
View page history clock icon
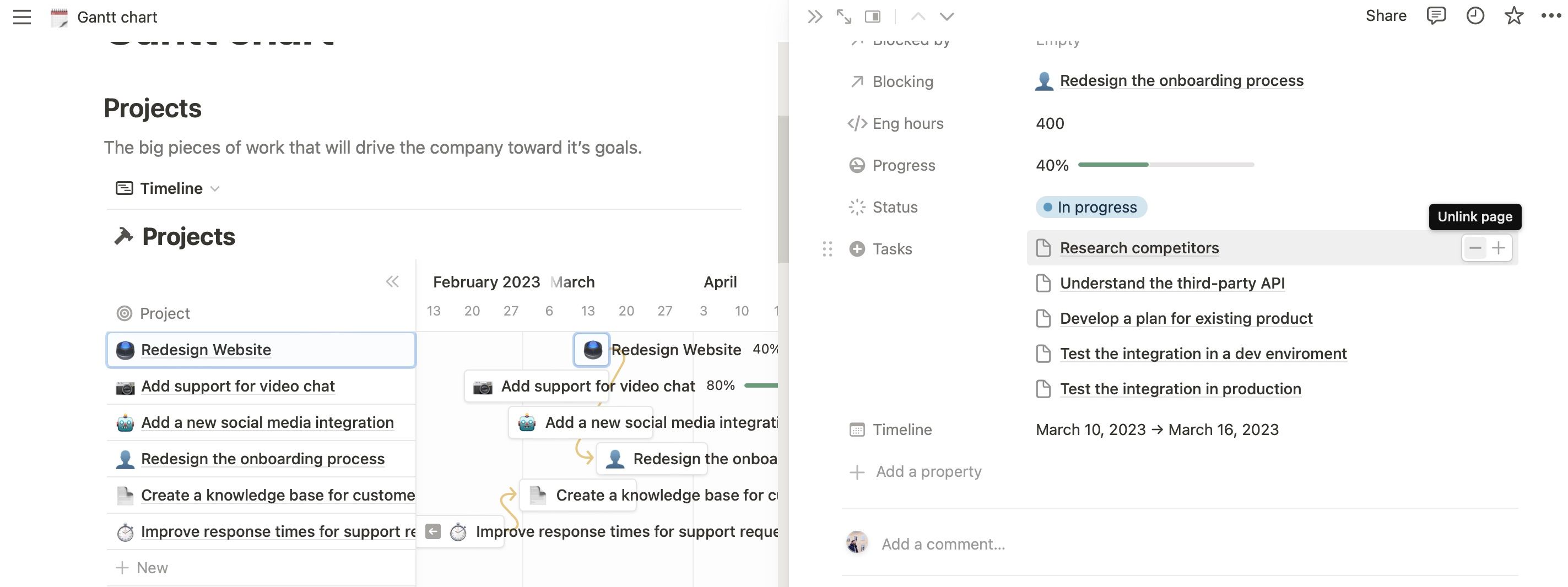coord(1474,16)
